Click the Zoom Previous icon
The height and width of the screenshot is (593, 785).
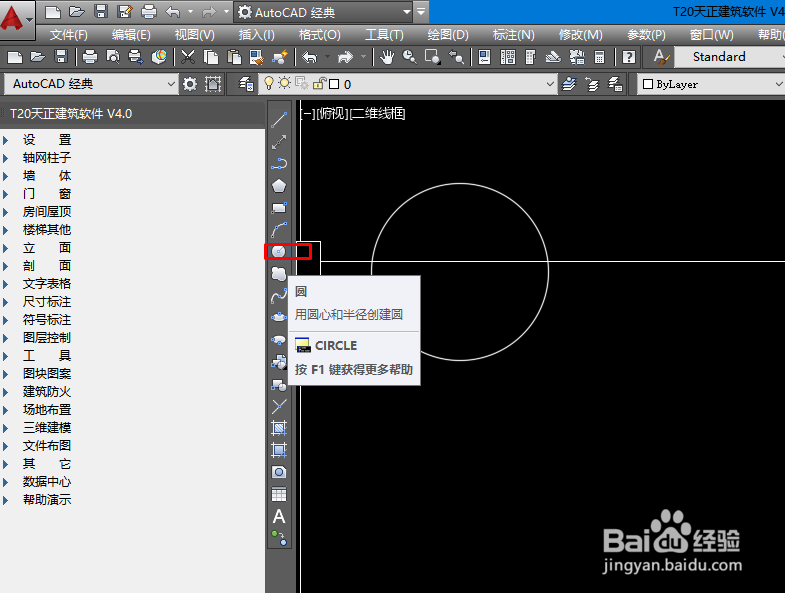(456, 57)
